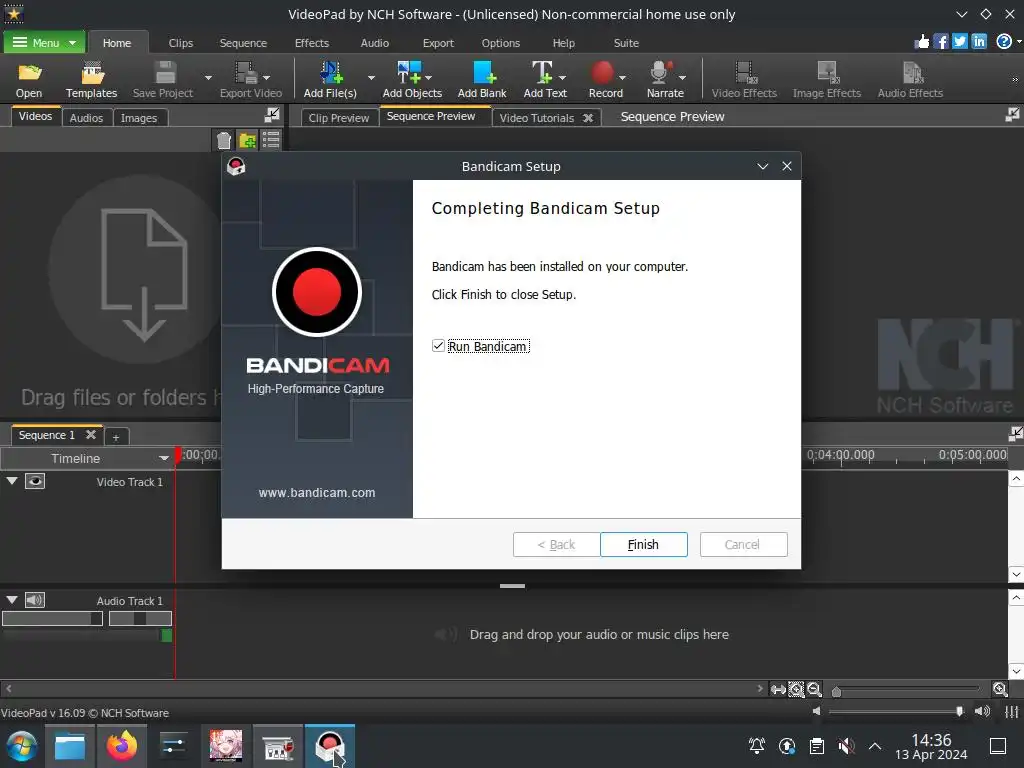Click the Add Objects icon
This screenshot has height=768, width=1024.
412,80
